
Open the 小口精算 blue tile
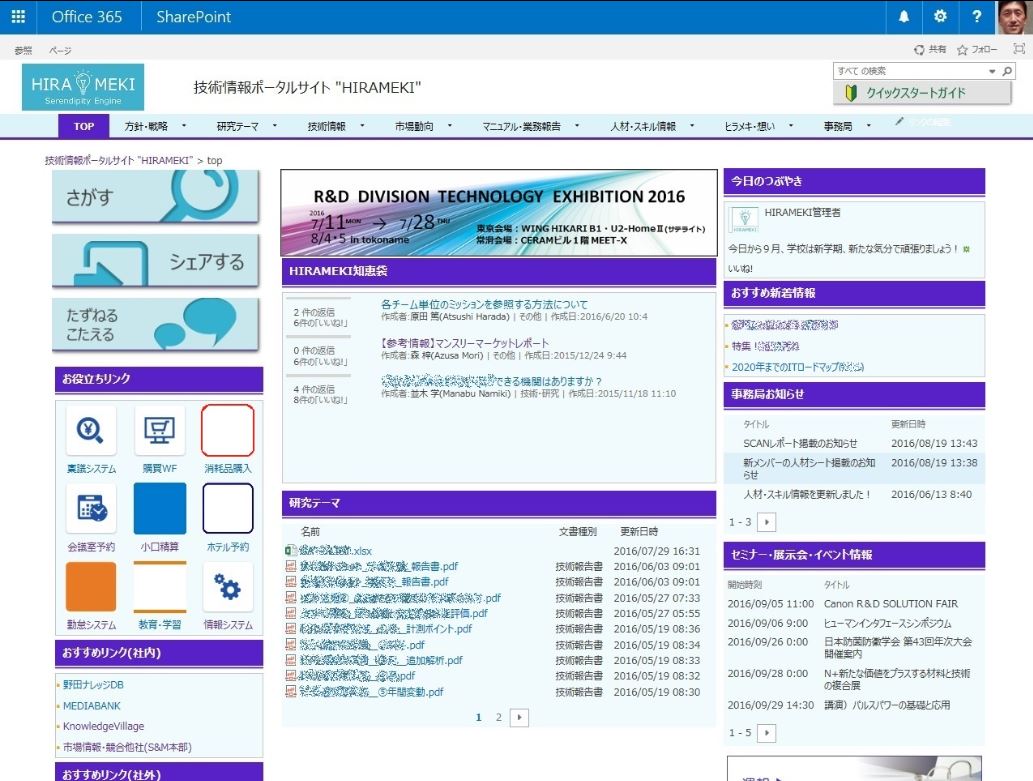[x=159, y=508]
